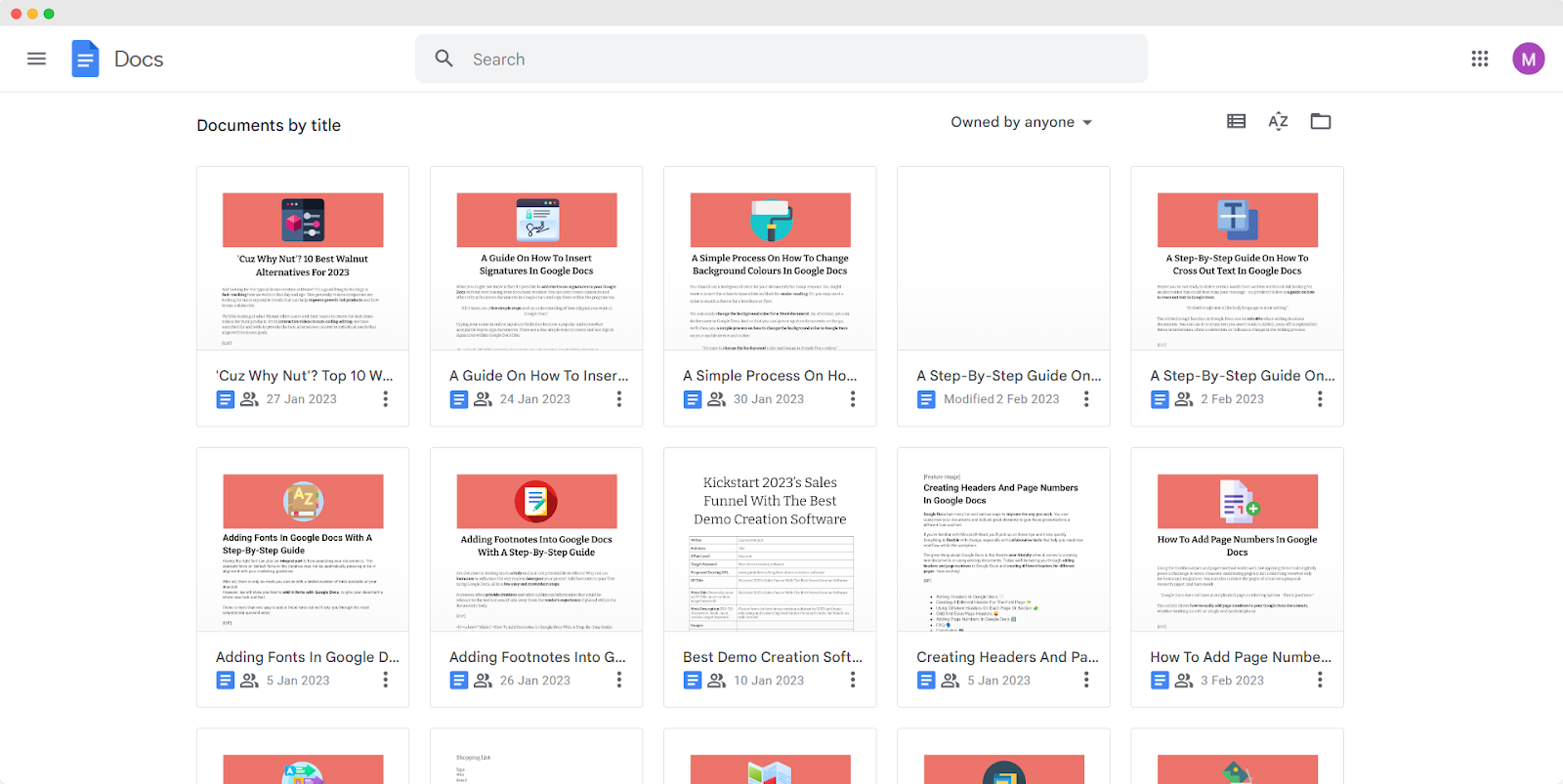Open the "Cross Out Text In Google Docs" thumbnail
The image size is (1563, 784).
(x=1237, y=259)
